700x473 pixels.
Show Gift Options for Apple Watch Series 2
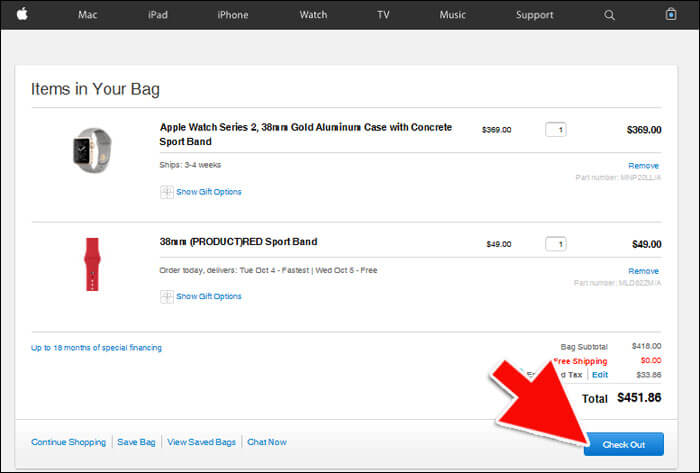coord(208,192)
